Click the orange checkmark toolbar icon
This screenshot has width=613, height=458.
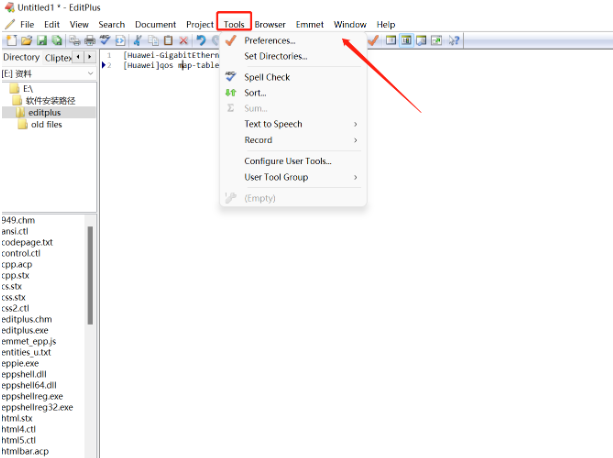pyautogui.click(x=373, y=40)
